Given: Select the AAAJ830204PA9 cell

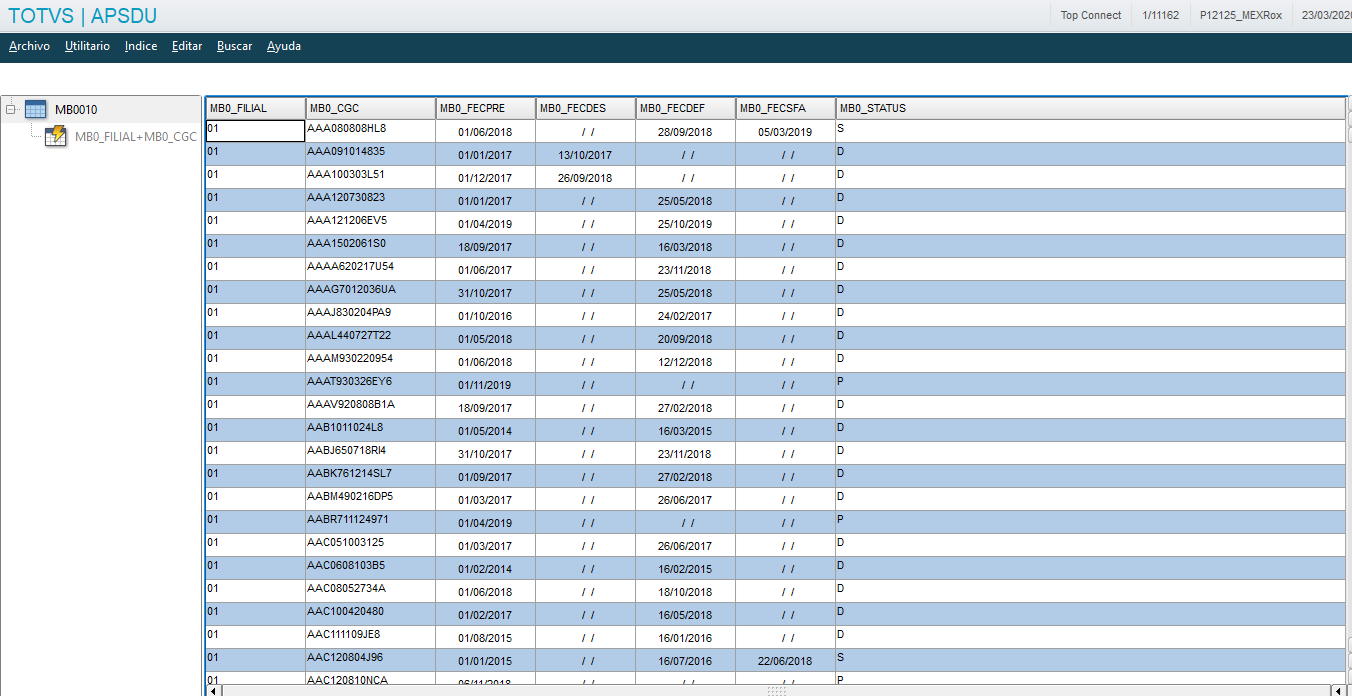Looking at the screenshot, I should [370, 315].
